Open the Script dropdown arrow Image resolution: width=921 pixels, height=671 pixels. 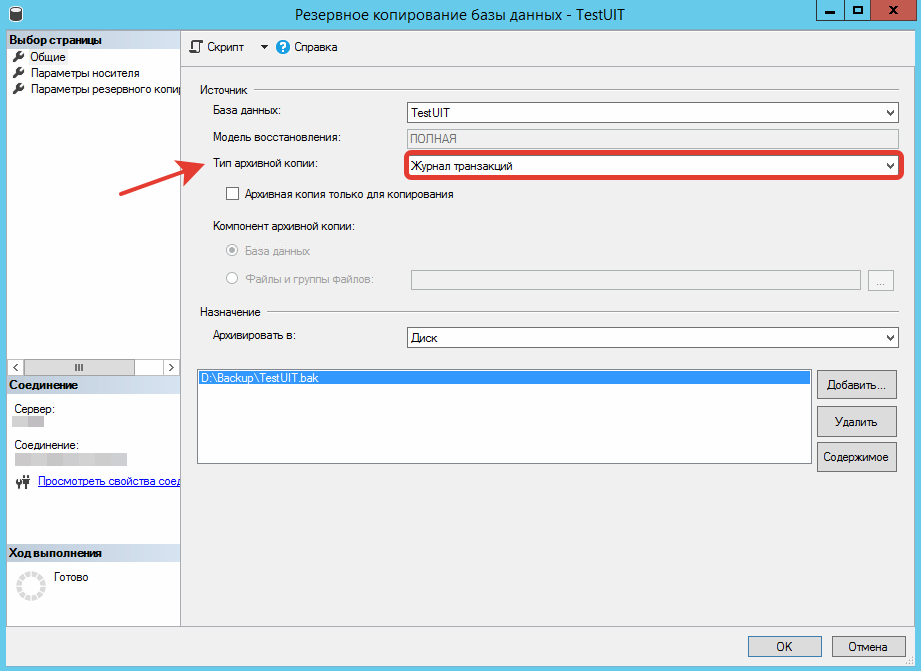[x=264, y=47]
